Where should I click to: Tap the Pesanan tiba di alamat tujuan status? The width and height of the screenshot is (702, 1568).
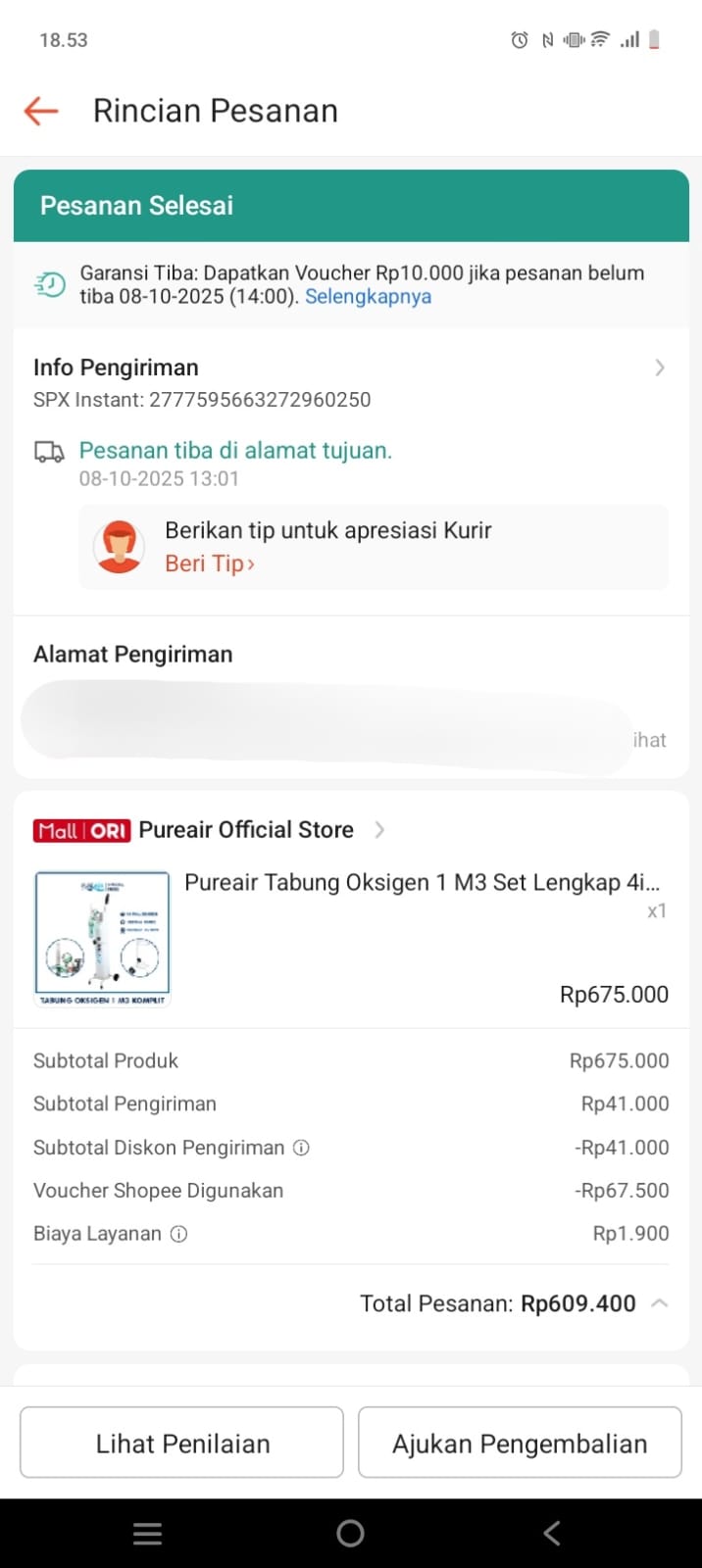pyautogui.click(x=235, y=451)
